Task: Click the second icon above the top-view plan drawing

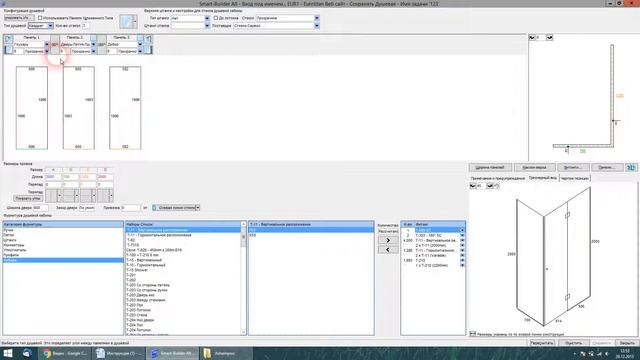Action: tap(549, 38)
